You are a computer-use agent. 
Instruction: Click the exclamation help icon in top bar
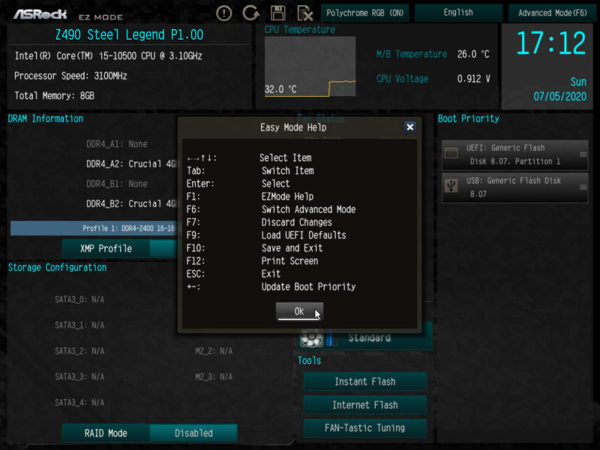224,13
